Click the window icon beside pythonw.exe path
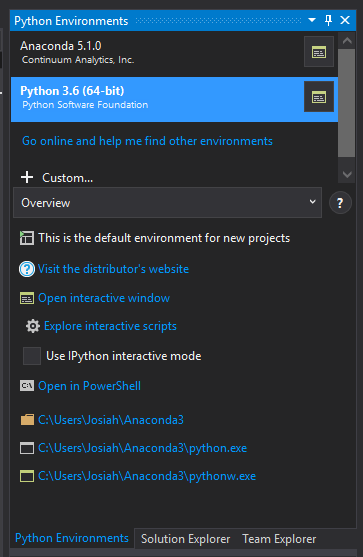Image resolution: width=363 pixels, height=557 pixels. coord(27,476)
